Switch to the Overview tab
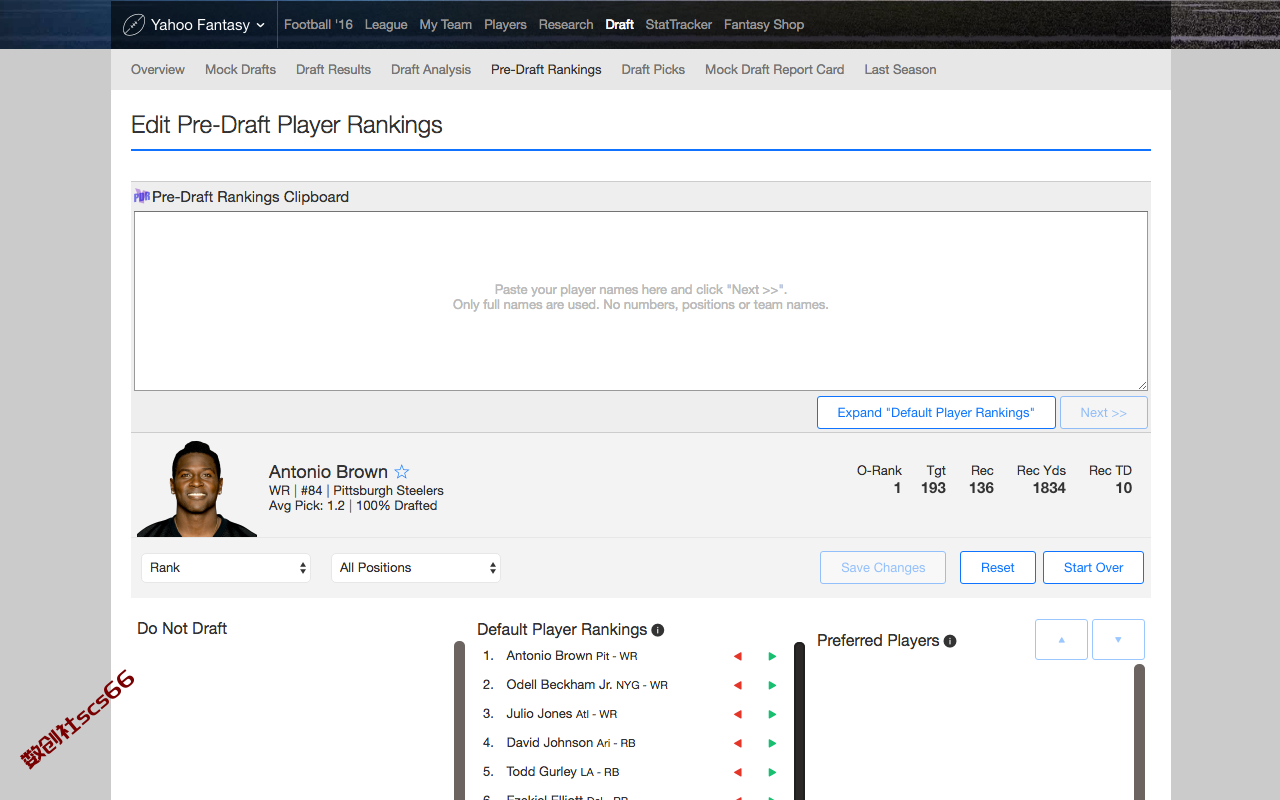 158,69
